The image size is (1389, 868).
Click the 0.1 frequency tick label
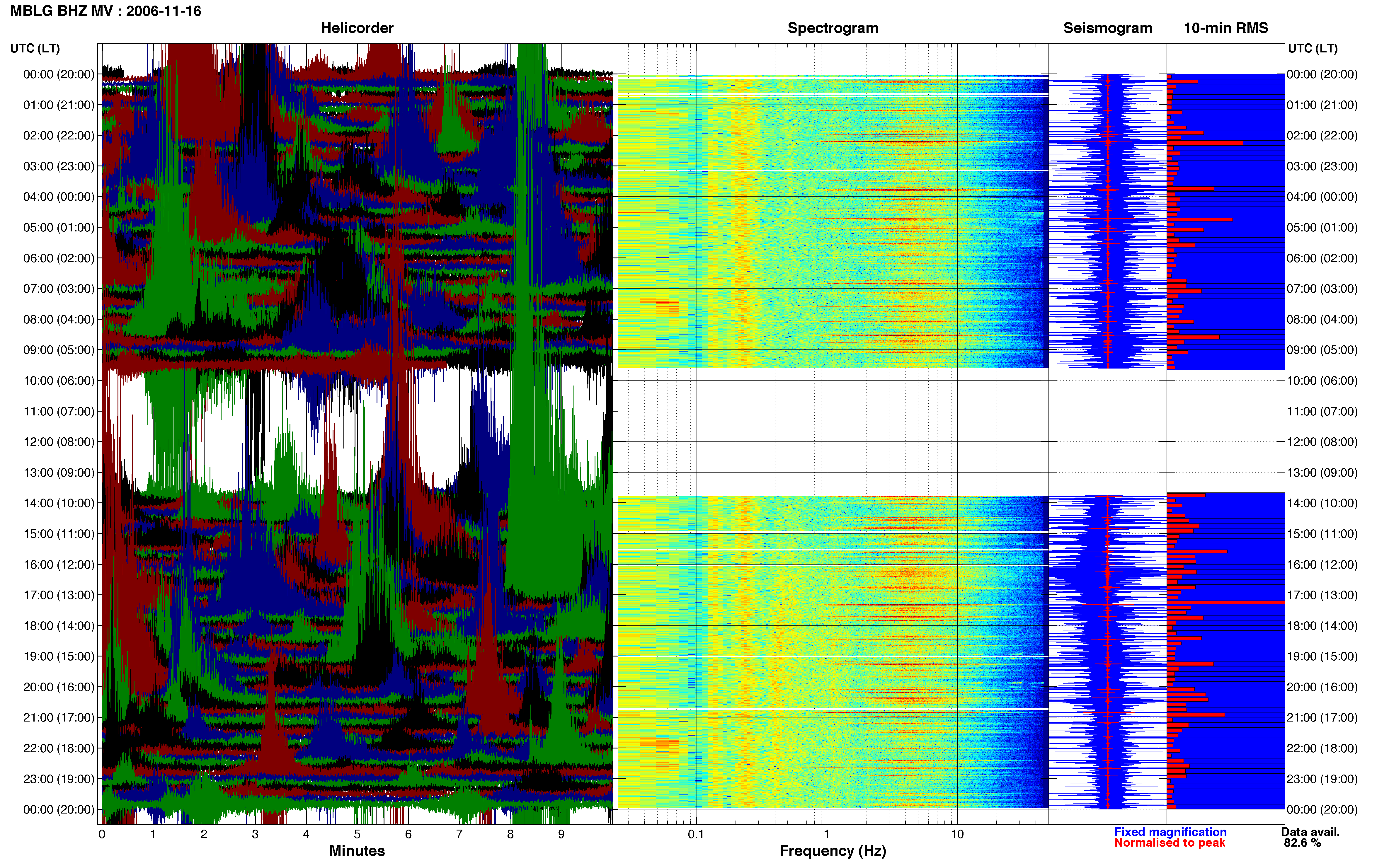coord(695,834)
